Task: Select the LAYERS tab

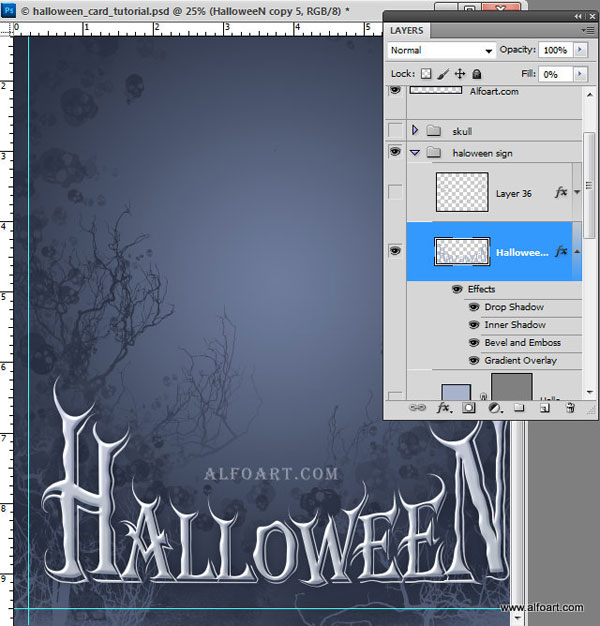Action: coord(407,31)
